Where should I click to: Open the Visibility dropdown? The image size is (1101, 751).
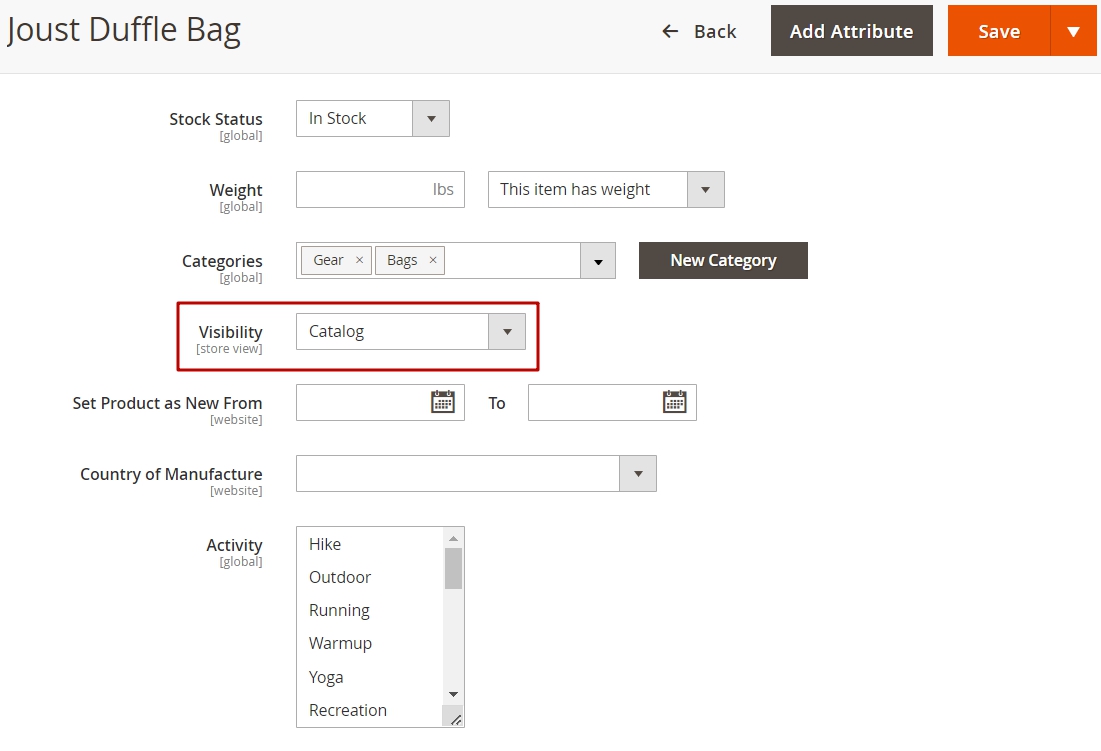(x=411, y=331)
